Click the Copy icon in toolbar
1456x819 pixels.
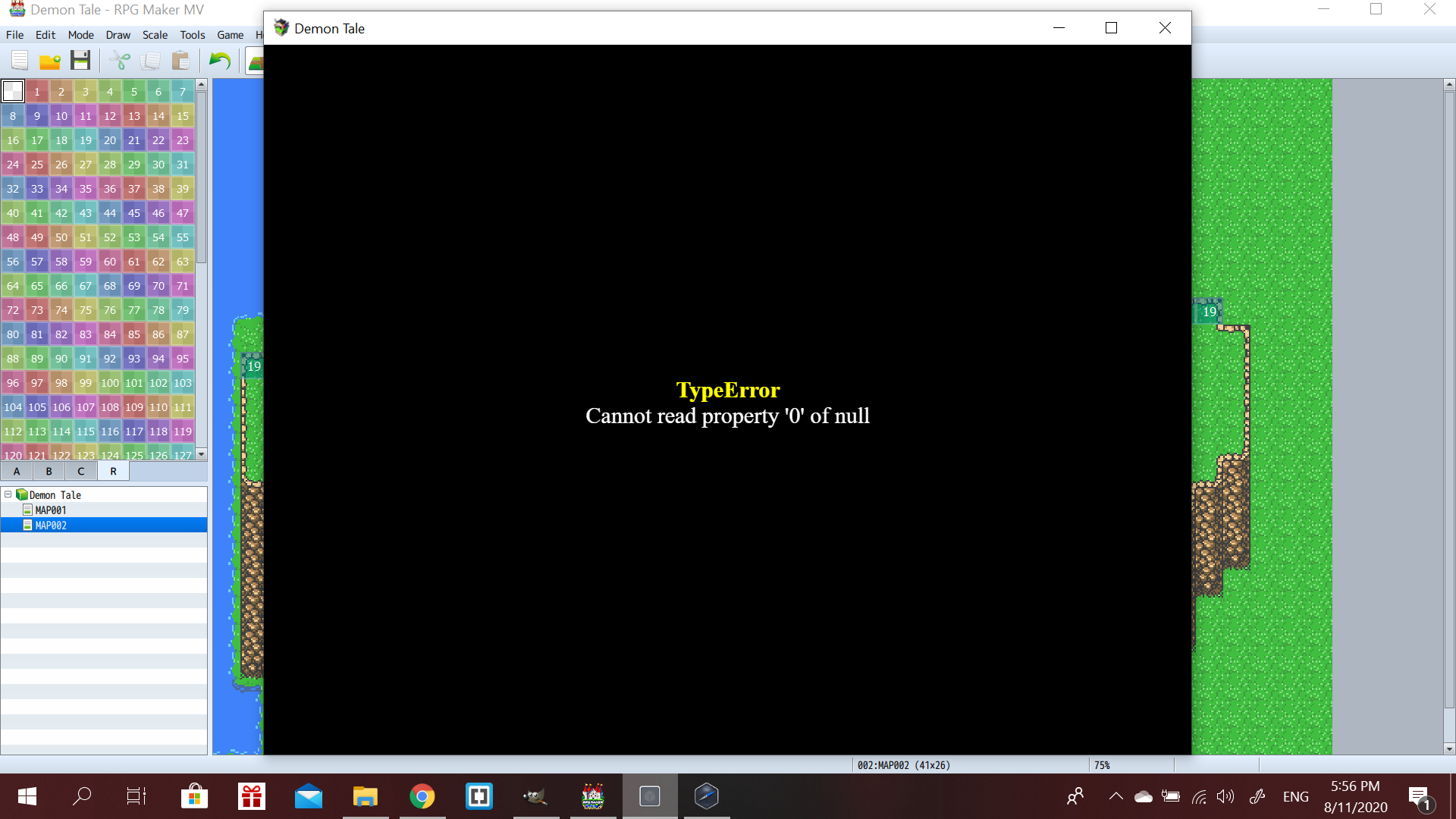coord(150,60)
